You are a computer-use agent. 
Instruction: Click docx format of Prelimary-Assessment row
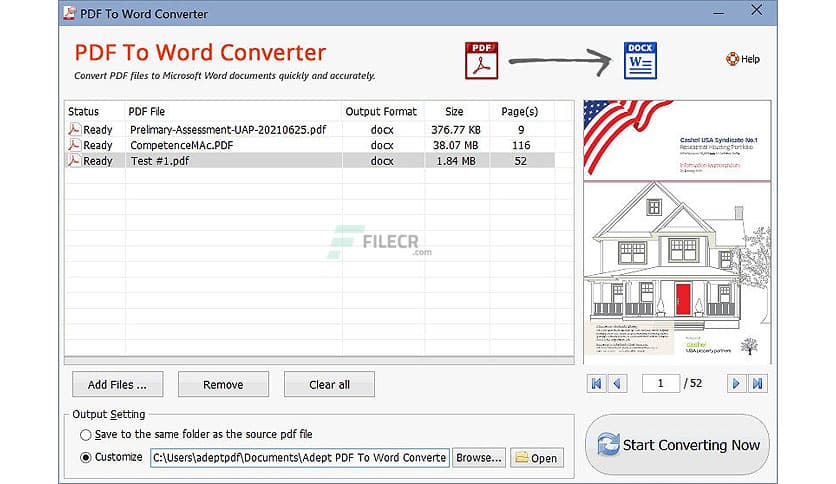point(382,130)
